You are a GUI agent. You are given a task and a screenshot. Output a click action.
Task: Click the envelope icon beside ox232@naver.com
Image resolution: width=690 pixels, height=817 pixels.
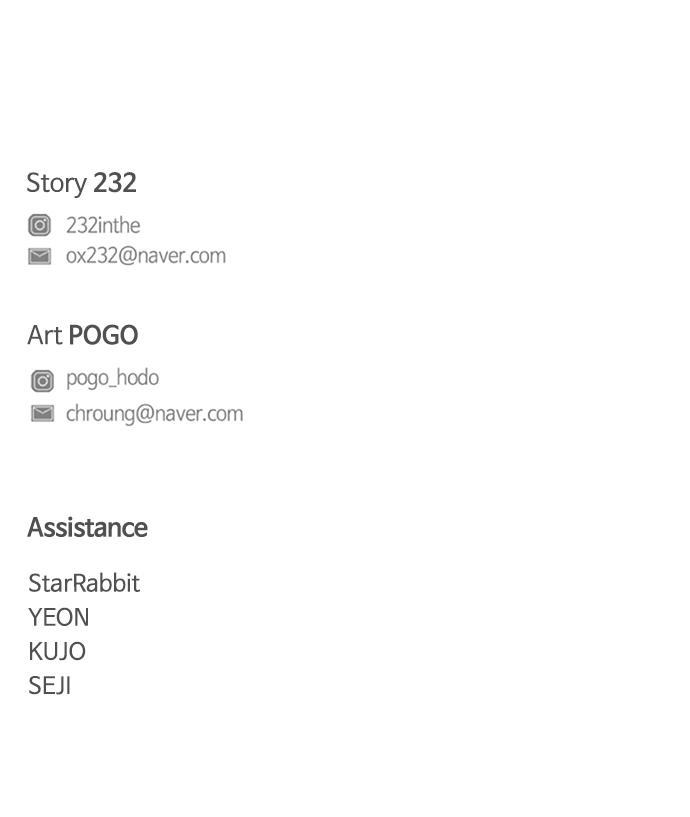(40, 257)
